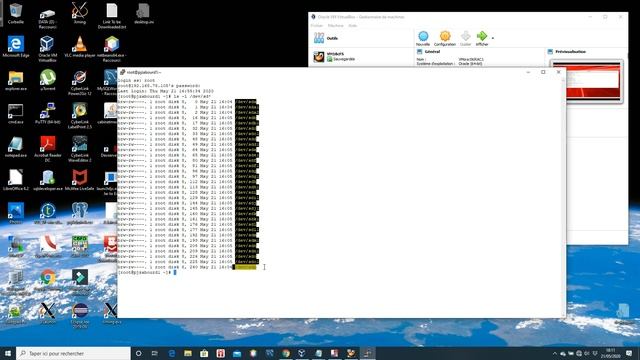Open the sqldeveloper.exe desktop shortcut
This screenshot has width=640, height=360.
tap(48, 180)
